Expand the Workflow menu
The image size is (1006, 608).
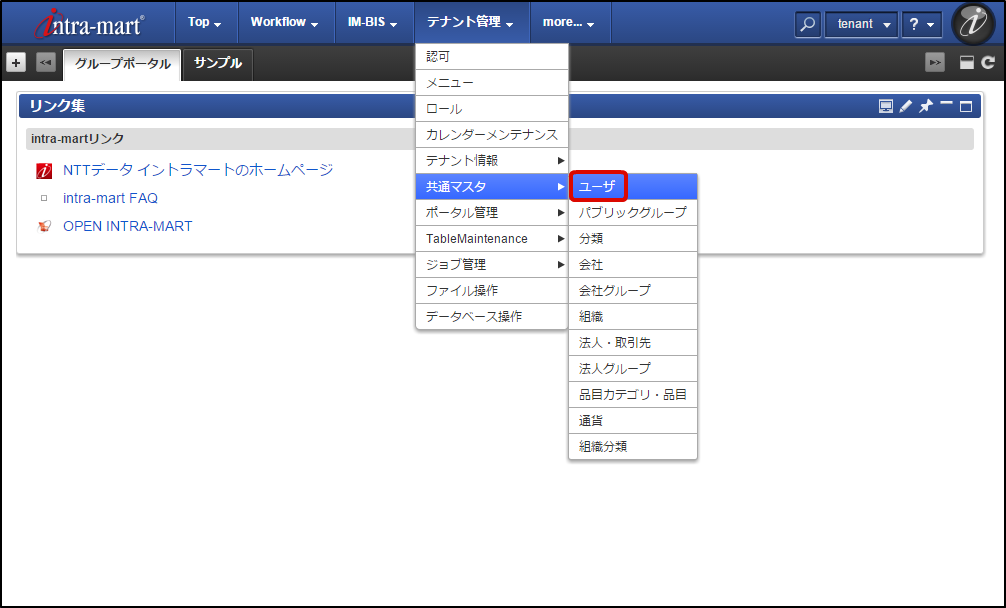284,22
